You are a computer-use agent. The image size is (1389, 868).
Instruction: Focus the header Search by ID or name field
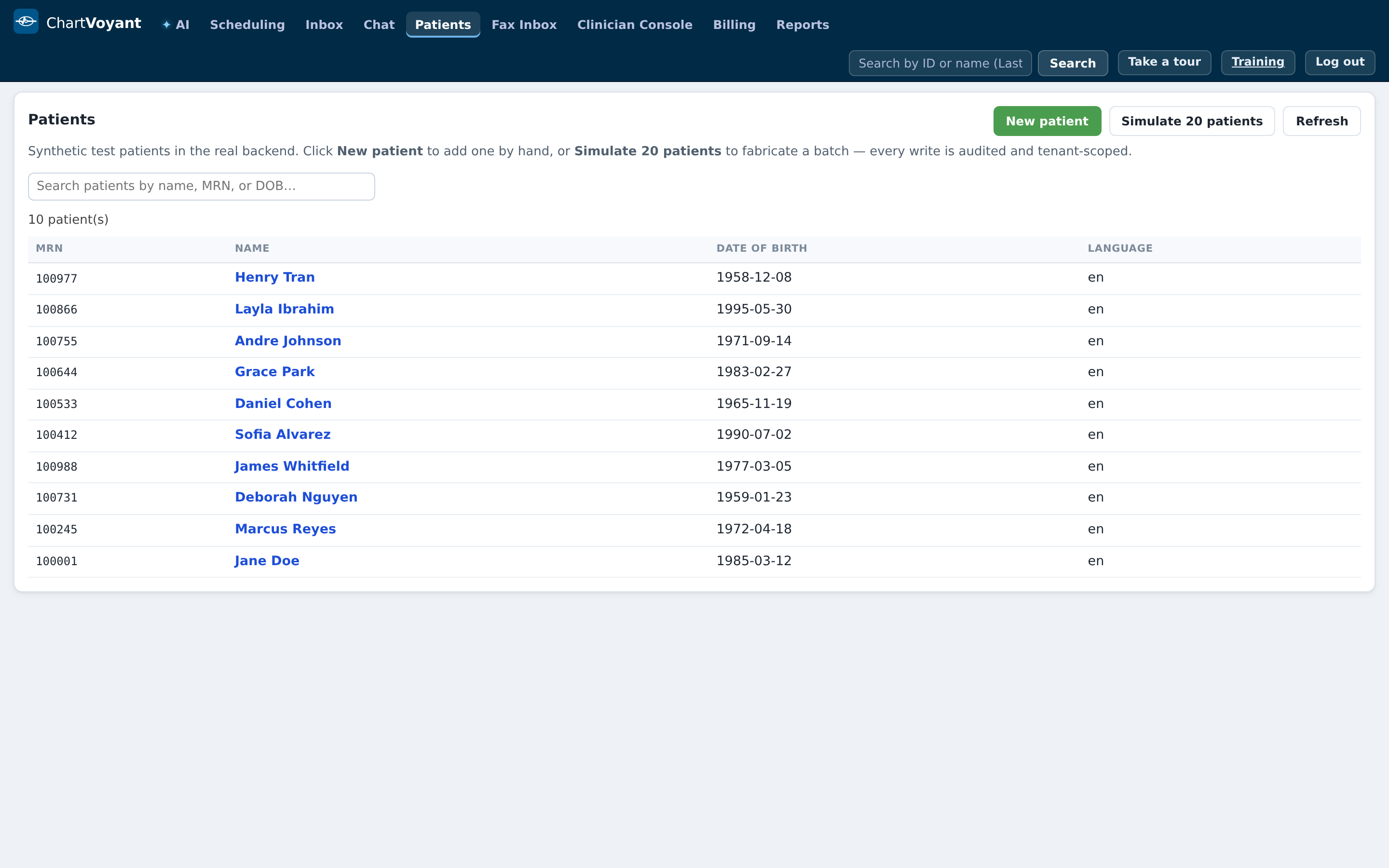point(940,63)
